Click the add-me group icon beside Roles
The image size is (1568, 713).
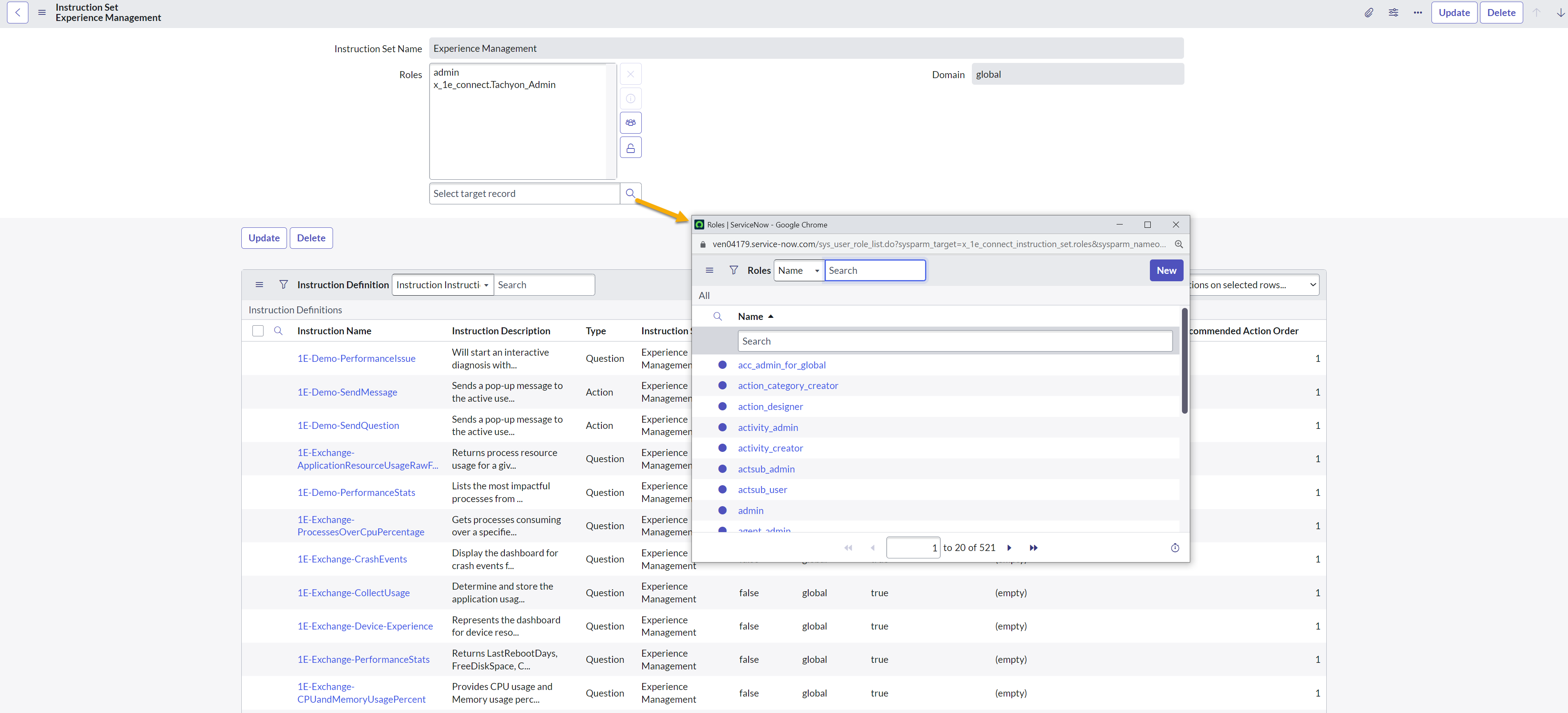click(630, 123)
